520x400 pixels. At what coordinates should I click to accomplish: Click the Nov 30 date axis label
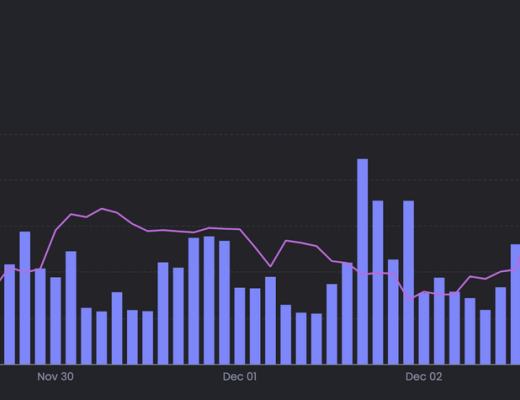pos(55,377)
